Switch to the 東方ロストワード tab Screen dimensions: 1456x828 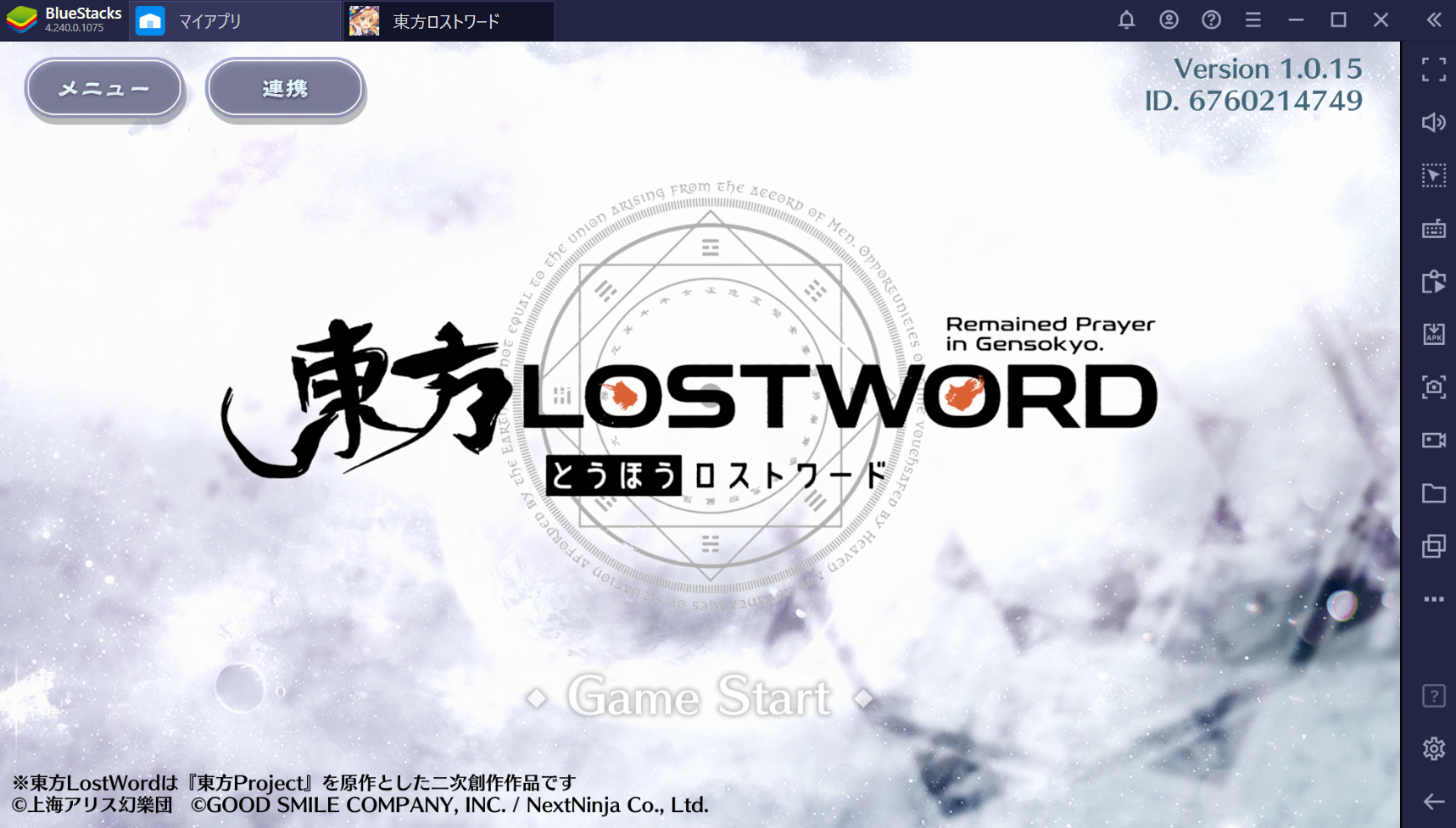[x=449, y=20]
